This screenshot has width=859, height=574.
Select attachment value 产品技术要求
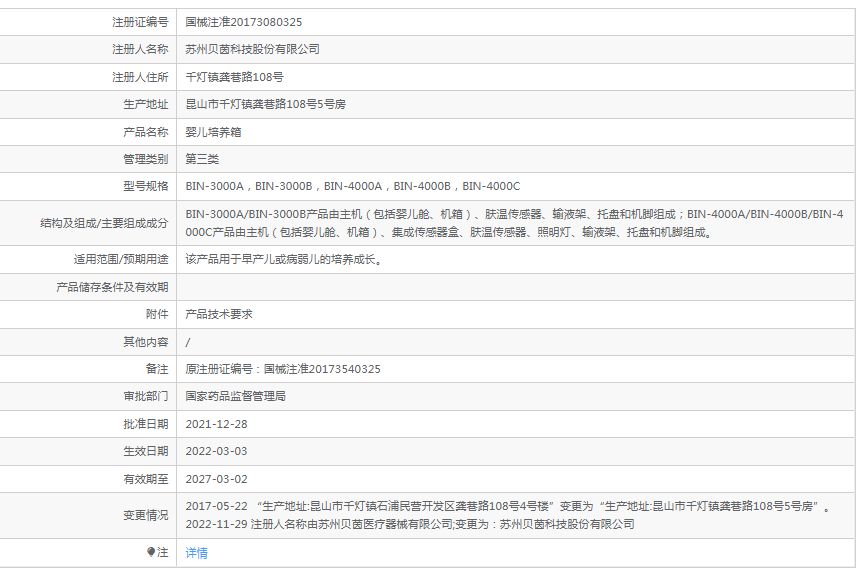[219, 314]
